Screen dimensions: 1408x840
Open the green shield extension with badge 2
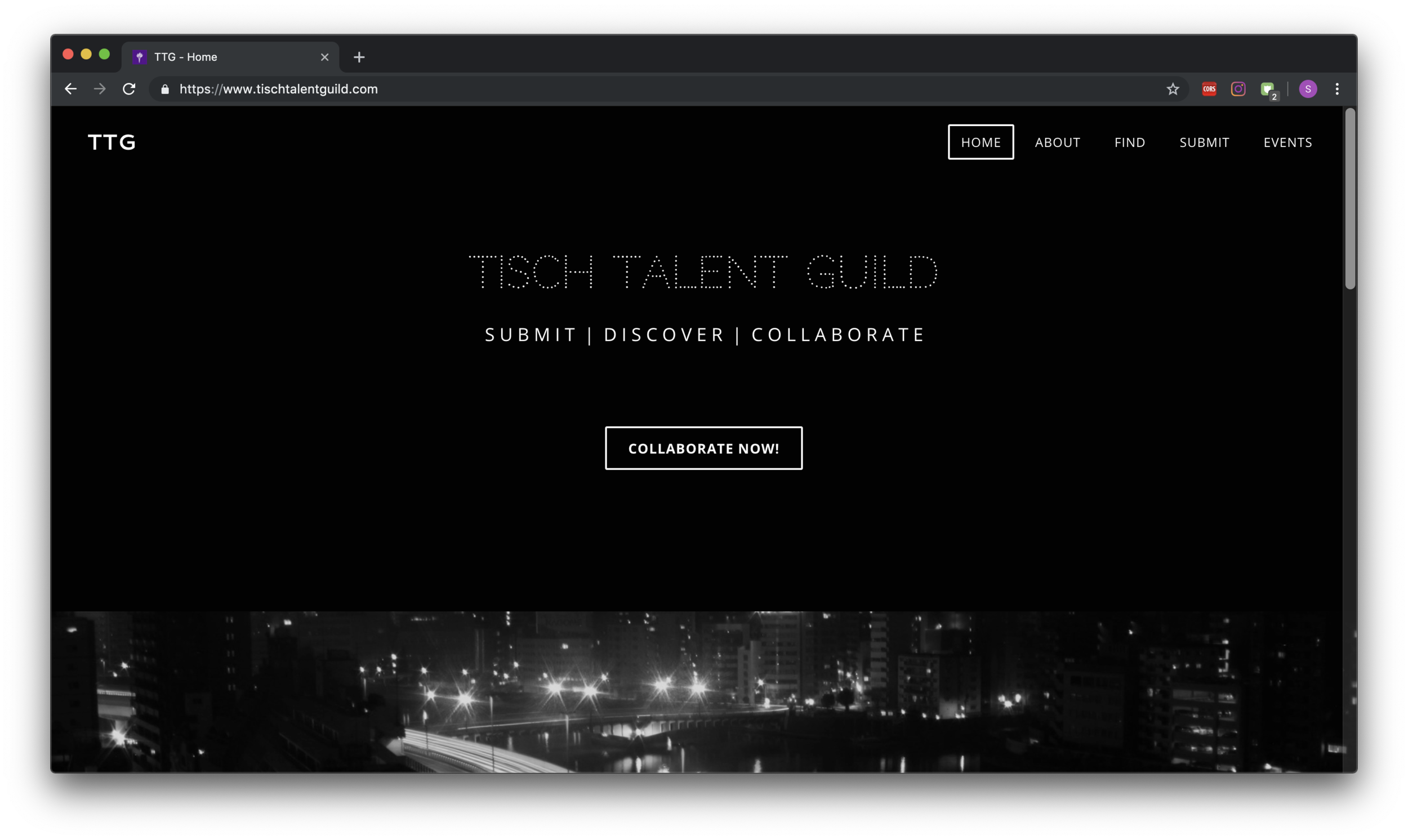point(1269,90)
